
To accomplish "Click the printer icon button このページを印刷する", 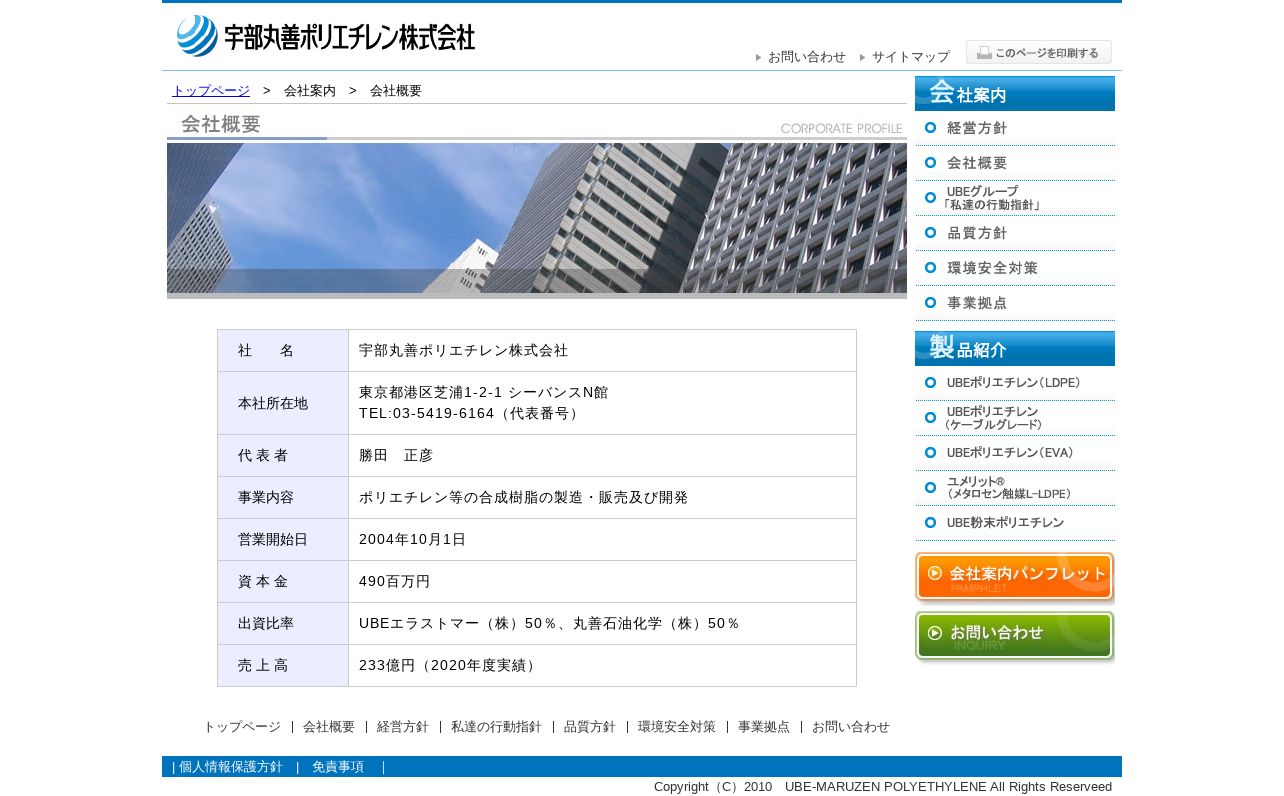I will [x=1039, y=52].
